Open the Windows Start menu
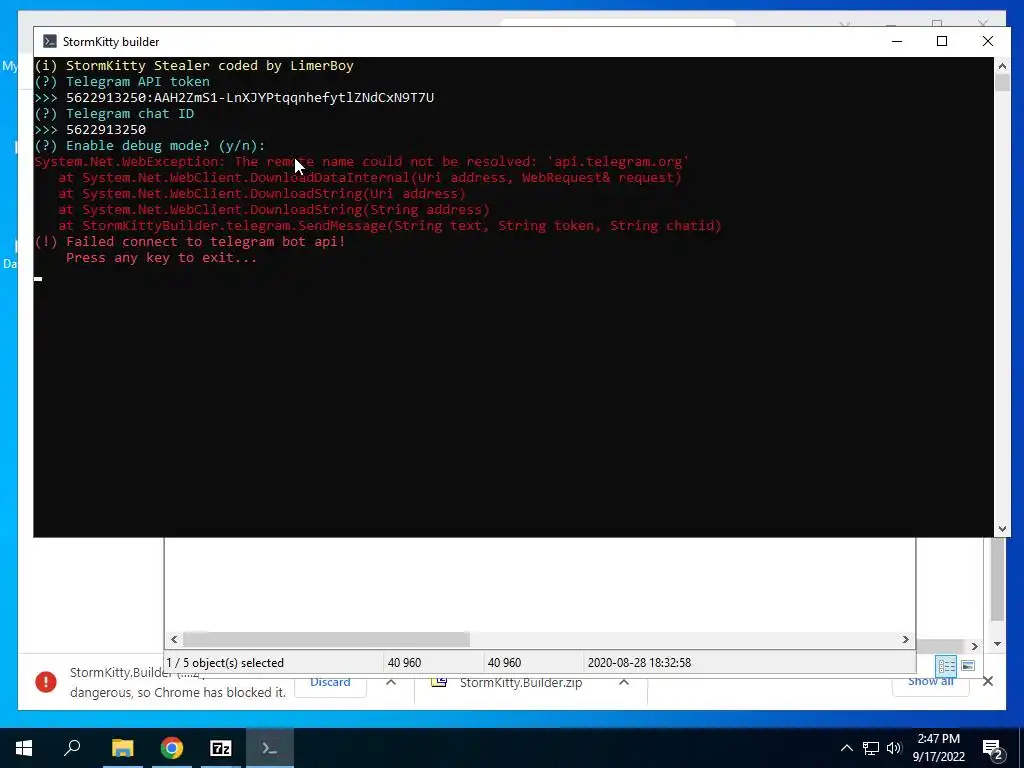 pyautogui.click(x=24, y=748)
